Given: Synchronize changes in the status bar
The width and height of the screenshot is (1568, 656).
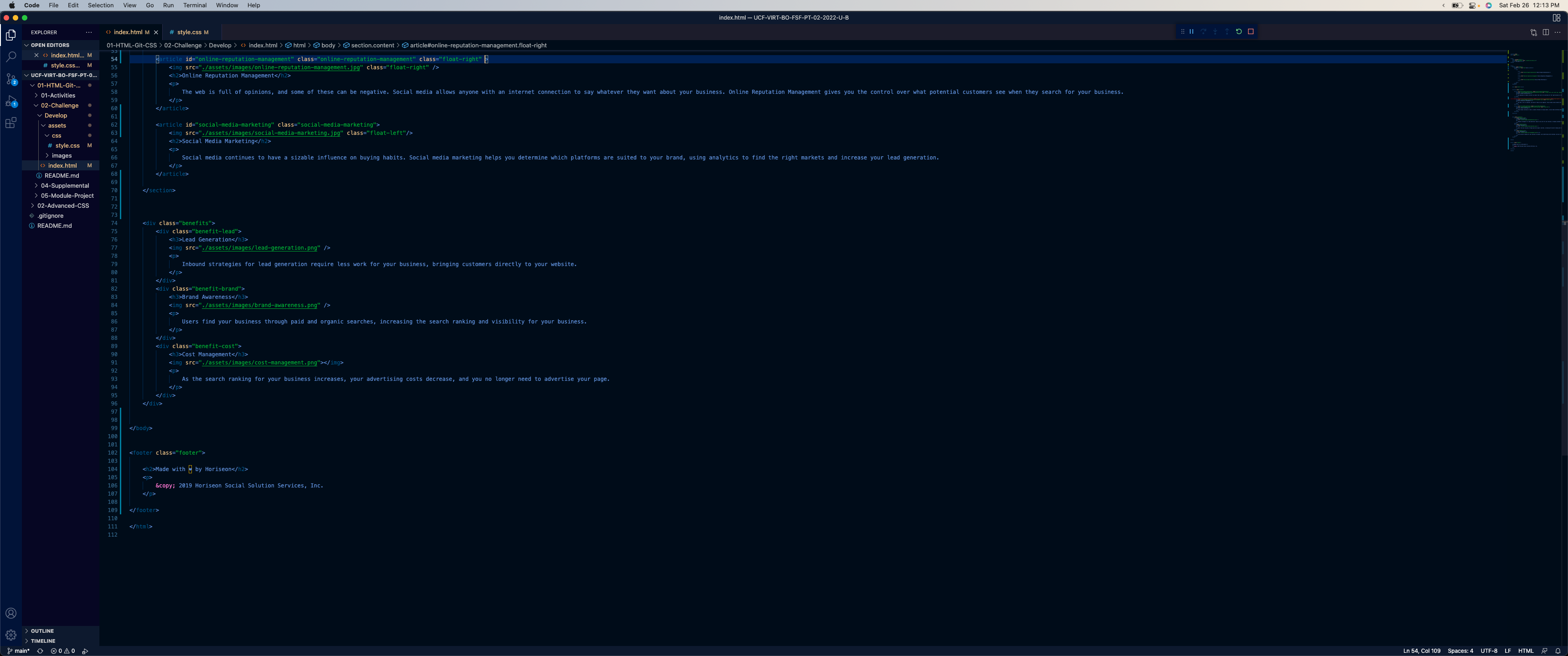Looking at the screenshot, I should point(40,651).
